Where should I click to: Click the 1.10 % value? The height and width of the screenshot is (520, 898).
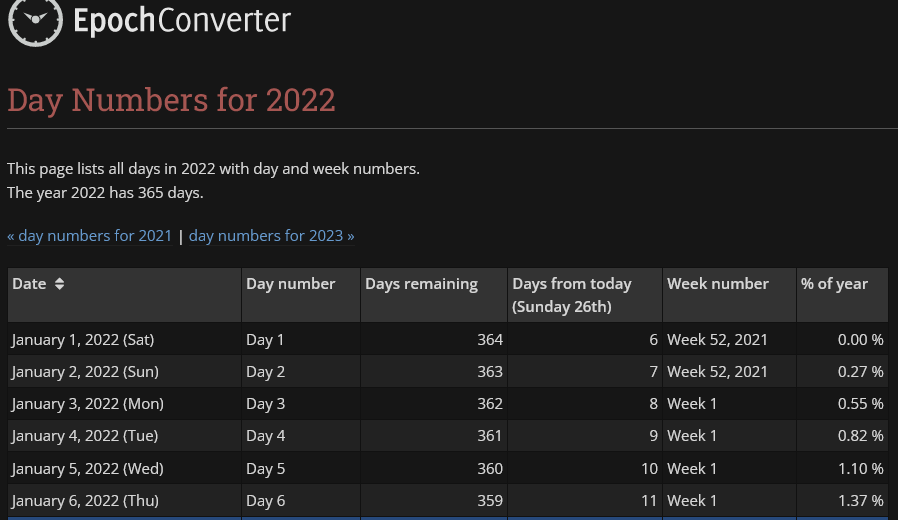(860, 468)
